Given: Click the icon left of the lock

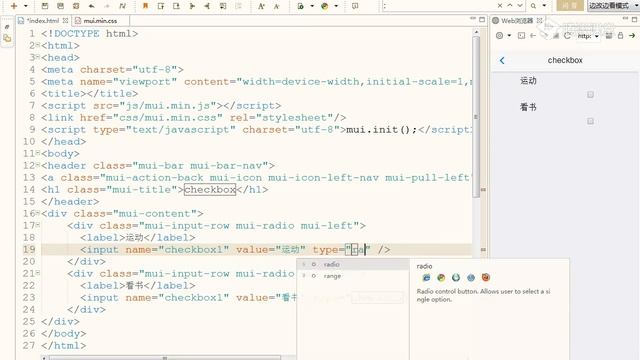Looking at the screenshot, I should point(609,36).
